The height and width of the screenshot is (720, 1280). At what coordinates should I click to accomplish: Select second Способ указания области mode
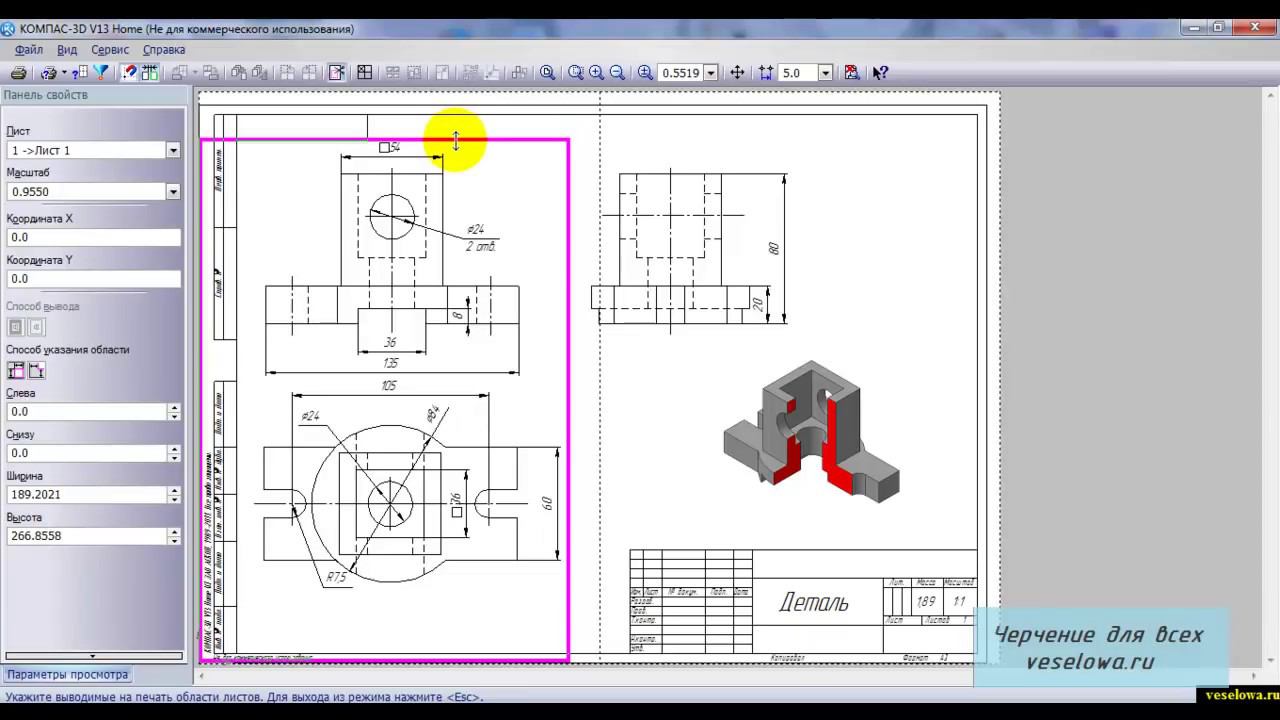tap(36, 371)
